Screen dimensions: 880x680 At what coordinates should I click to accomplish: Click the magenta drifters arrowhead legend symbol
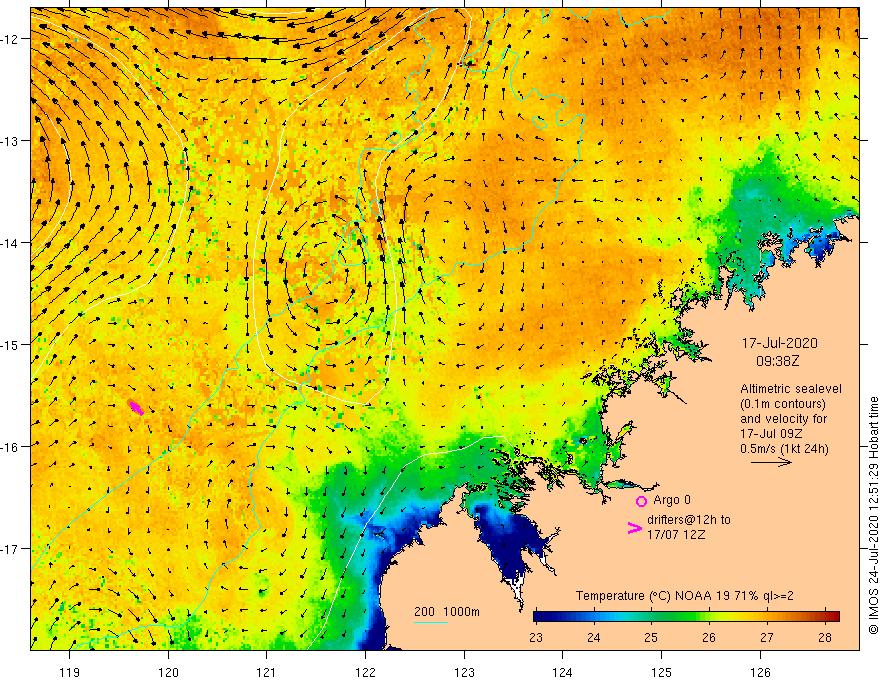[634, 528]
